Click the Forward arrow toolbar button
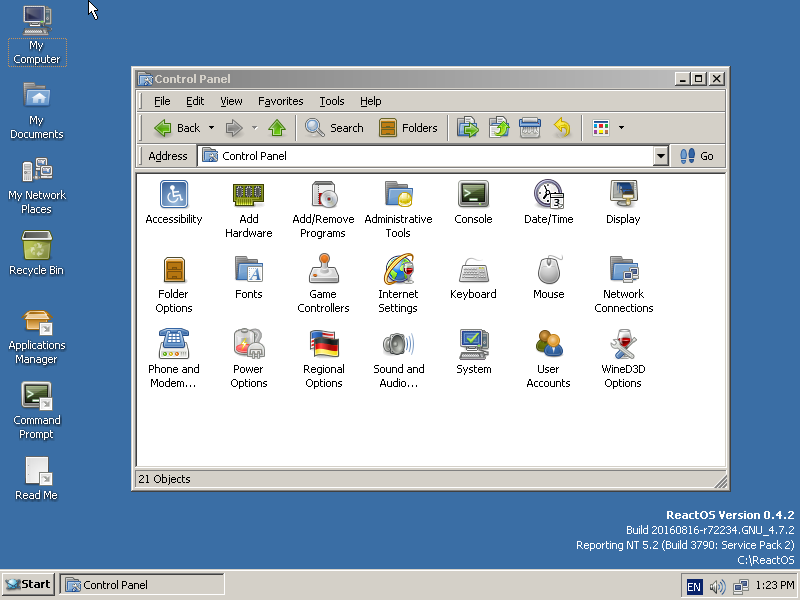The height and width of the screenshot is (600, 800). click(x=234, y=128)
